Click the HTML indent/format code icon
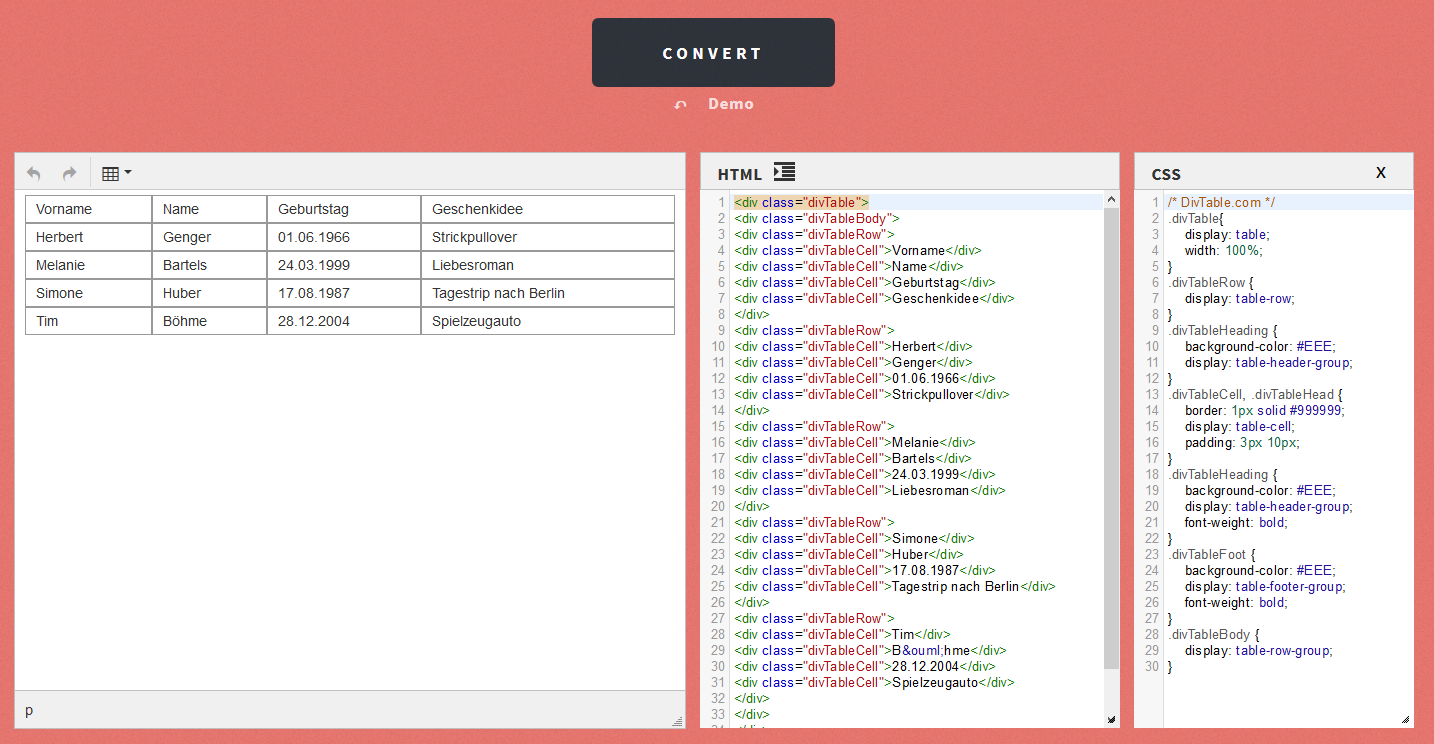 tap(784, 172)
